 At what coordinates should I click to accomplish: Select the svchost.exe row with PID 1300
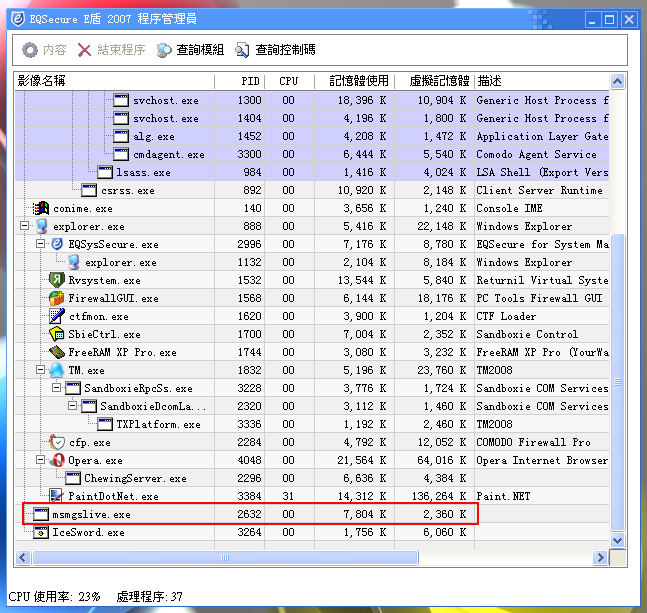tap(312, 100)
